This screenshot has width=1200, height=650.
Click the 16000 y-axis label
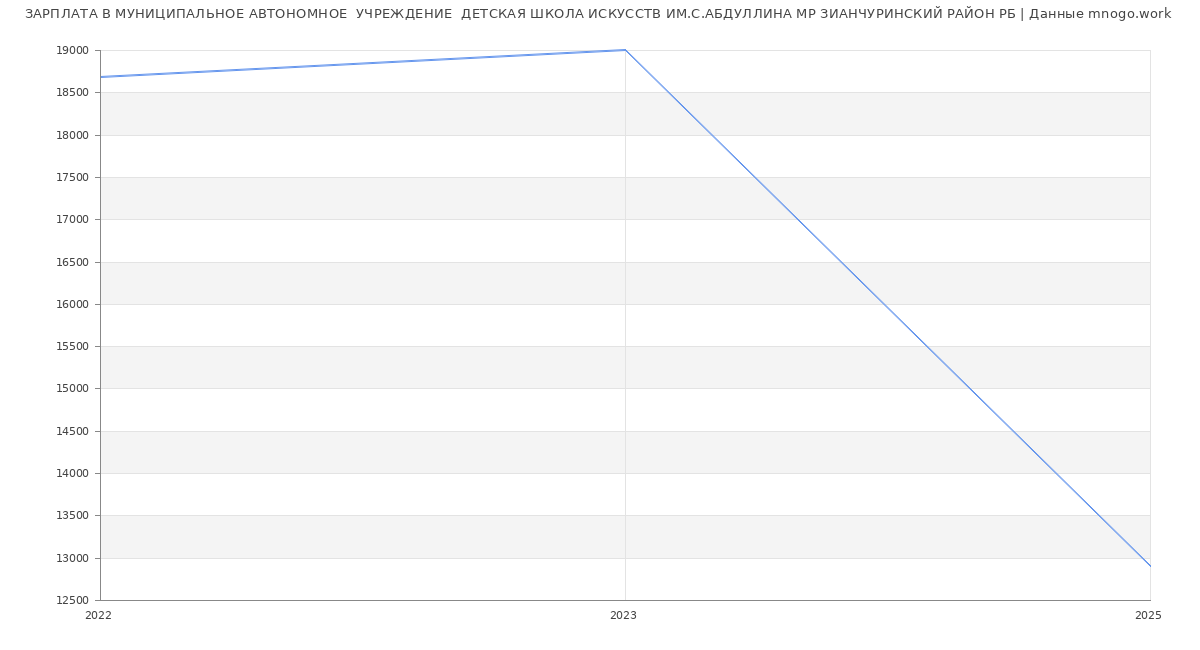[72, 305]
